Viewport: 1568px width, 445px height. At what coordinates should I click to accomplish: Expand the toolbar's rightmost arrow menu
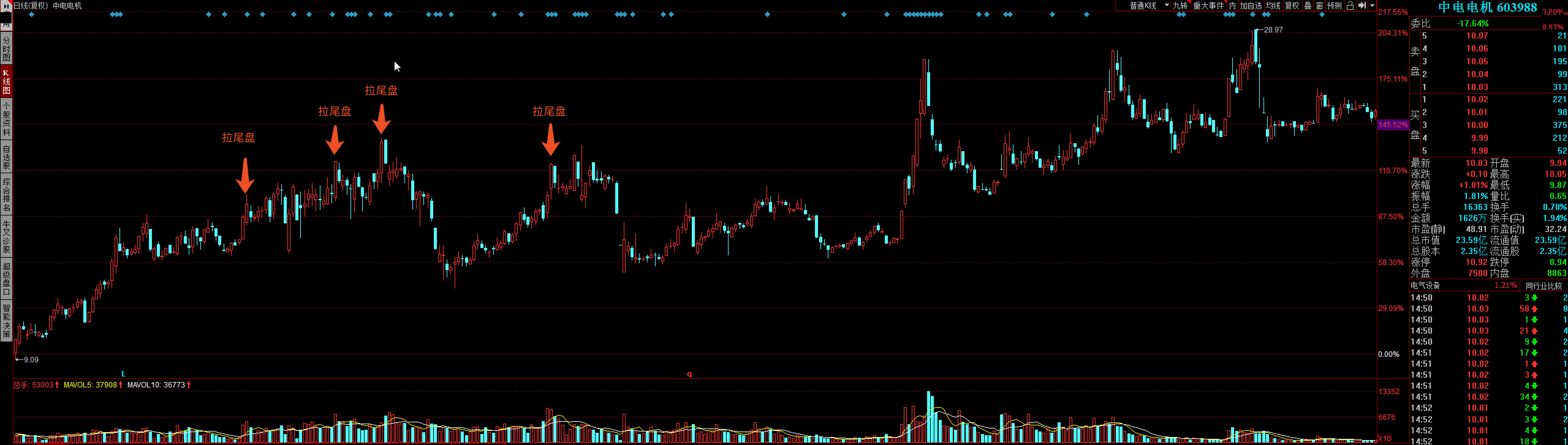tap(1372, 6)
